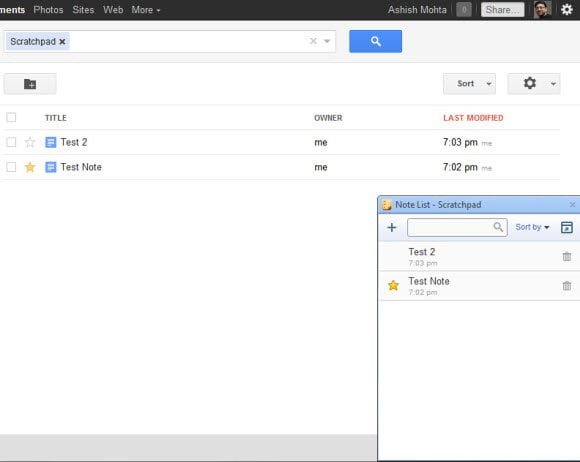Viewport: 580px width, 462px height.
Task: Go to Web in the top bar
Action: [x=113, y=10]
